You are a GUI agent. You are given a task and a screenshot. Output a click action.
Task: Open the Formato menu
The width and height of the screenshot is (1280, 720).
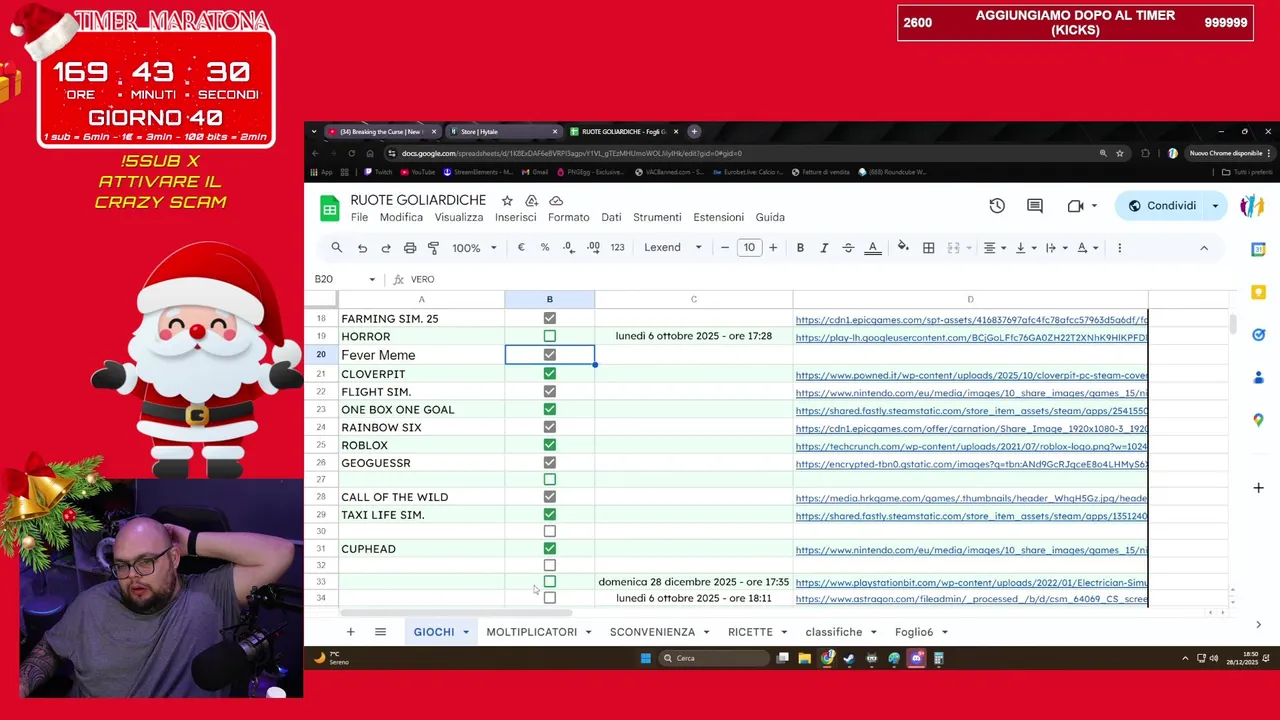pyautogui.click(x=568, y=218)
